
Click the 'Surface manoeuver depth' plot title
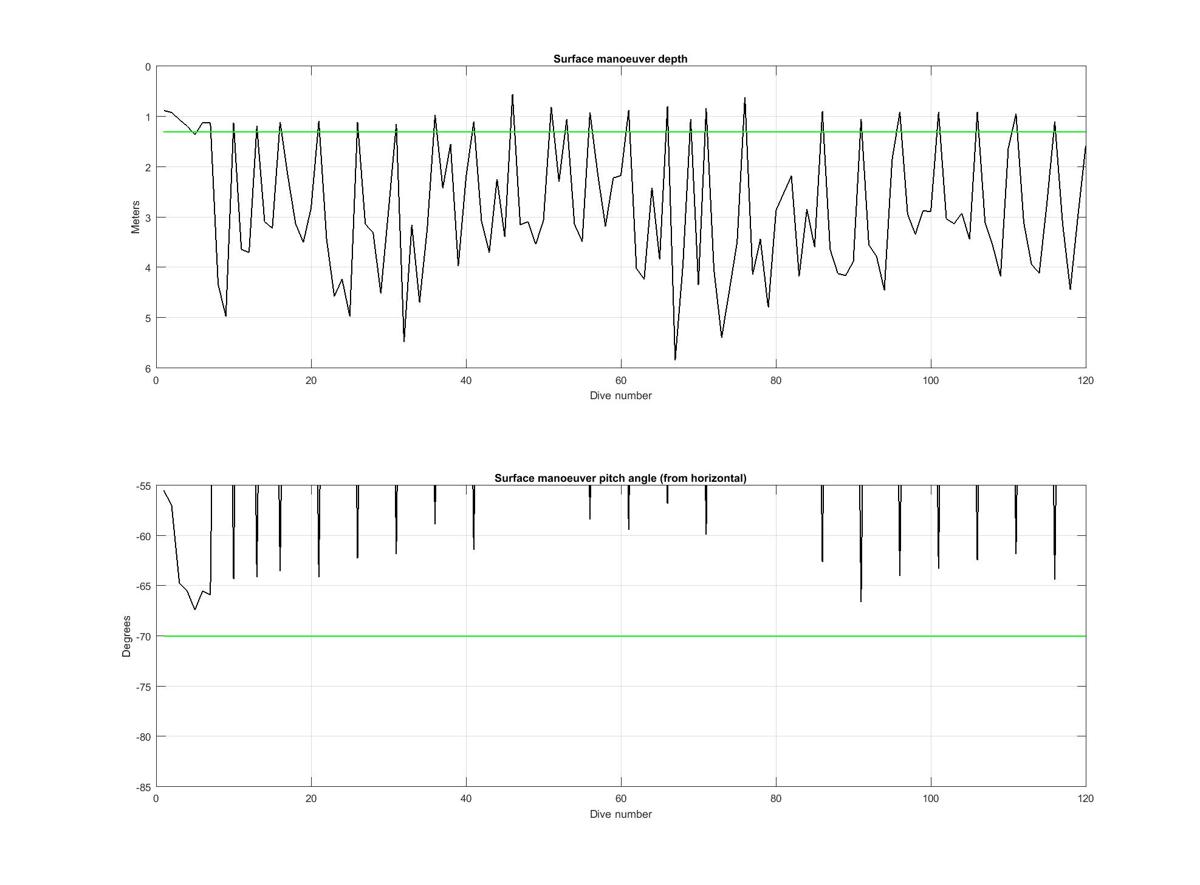pos(620,59)
